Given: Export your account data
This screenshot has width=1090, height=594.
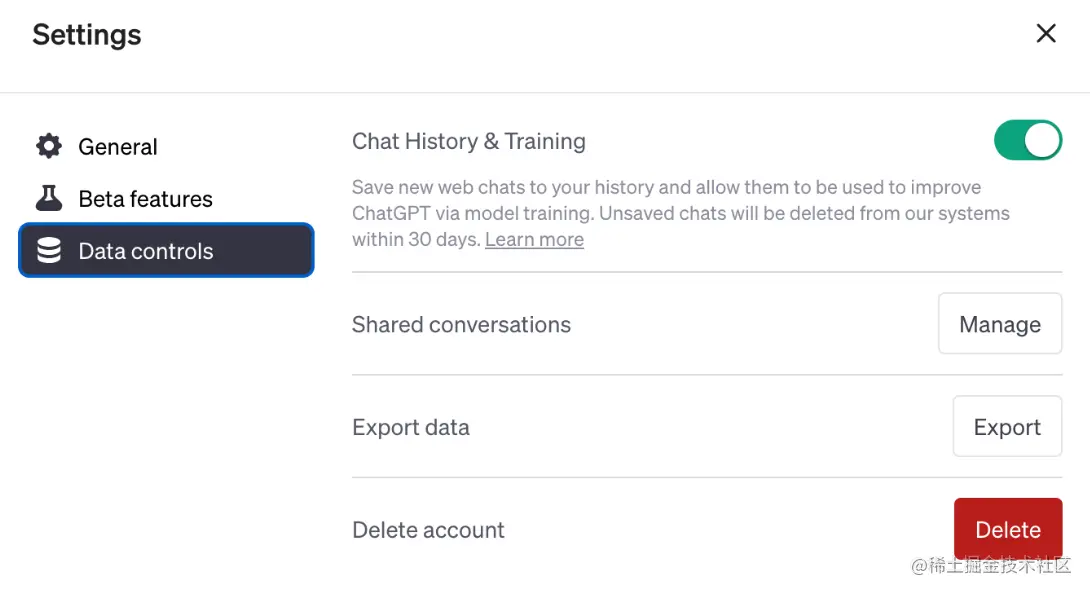Looking at the screenshot, I should [x=1007, y=426].
